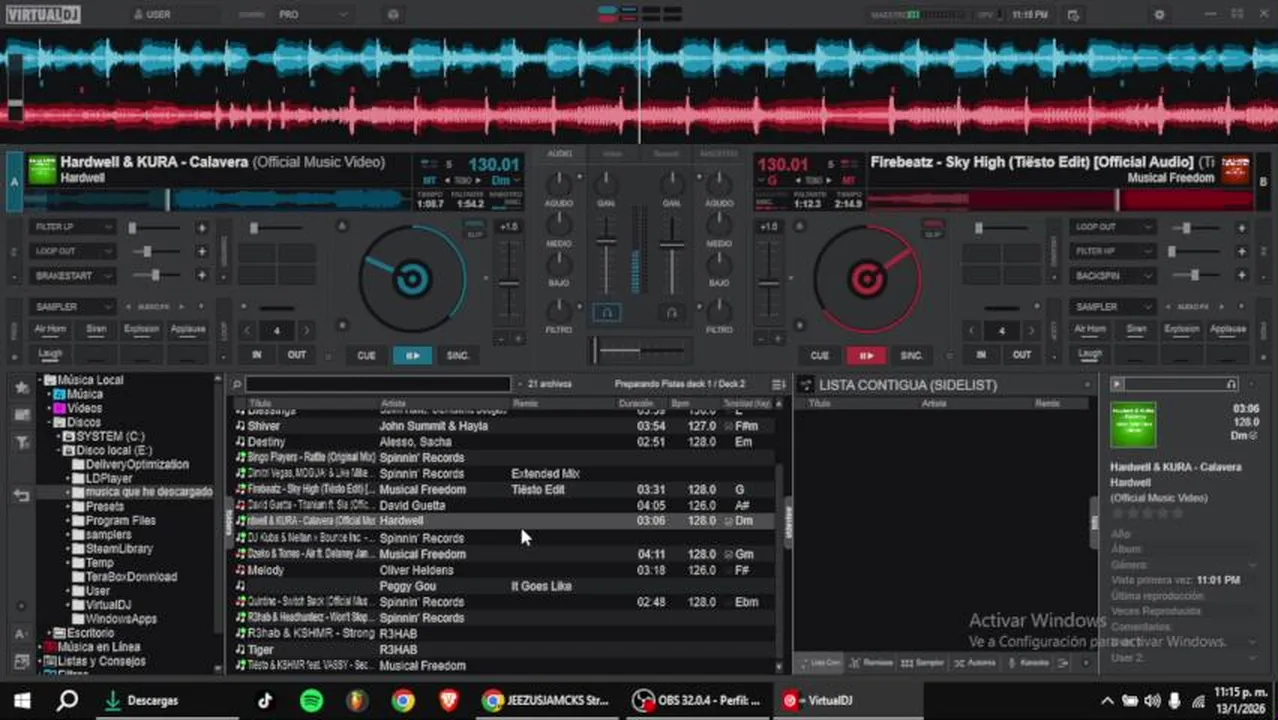Open VirtualDJ settings gear icon
The width and height of the screenshot is (1278, 720).
coord(1159,15)
